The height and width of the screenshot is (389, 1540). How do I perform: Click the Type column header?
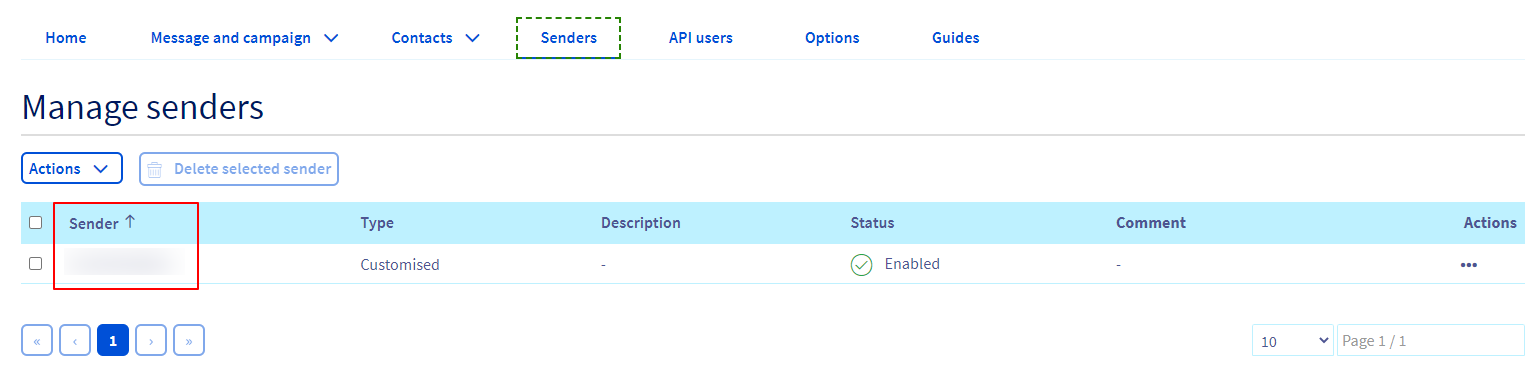coord(377,223)
